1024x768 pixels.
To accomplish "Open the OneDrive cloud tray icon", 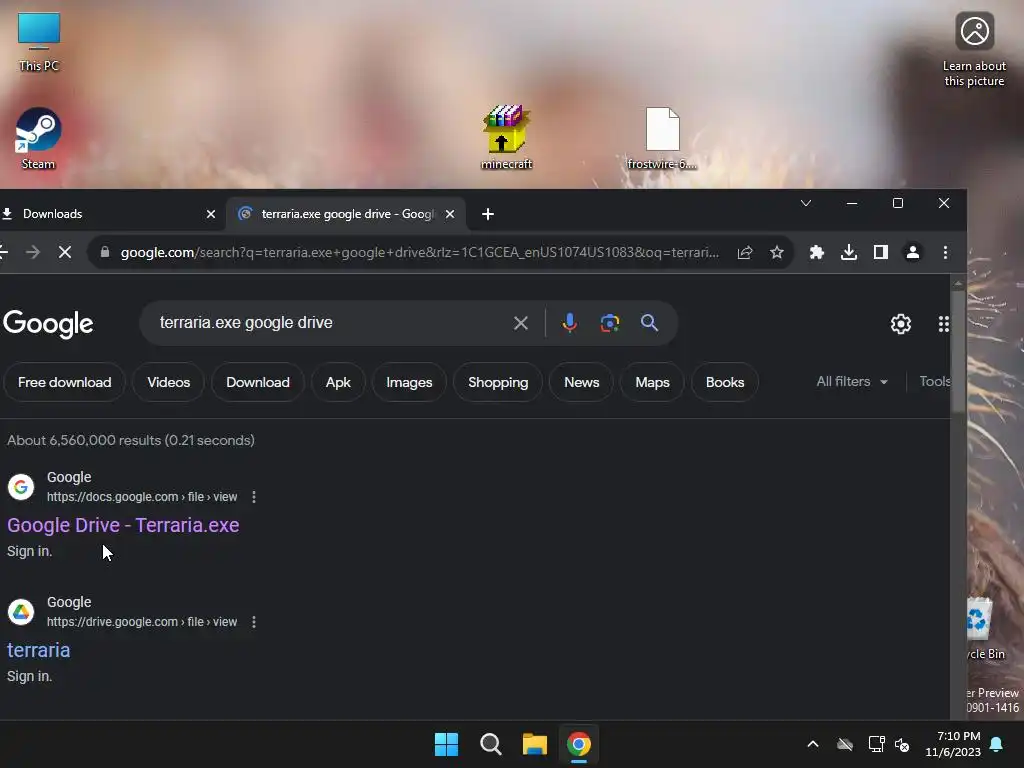I will click(845, 744).
